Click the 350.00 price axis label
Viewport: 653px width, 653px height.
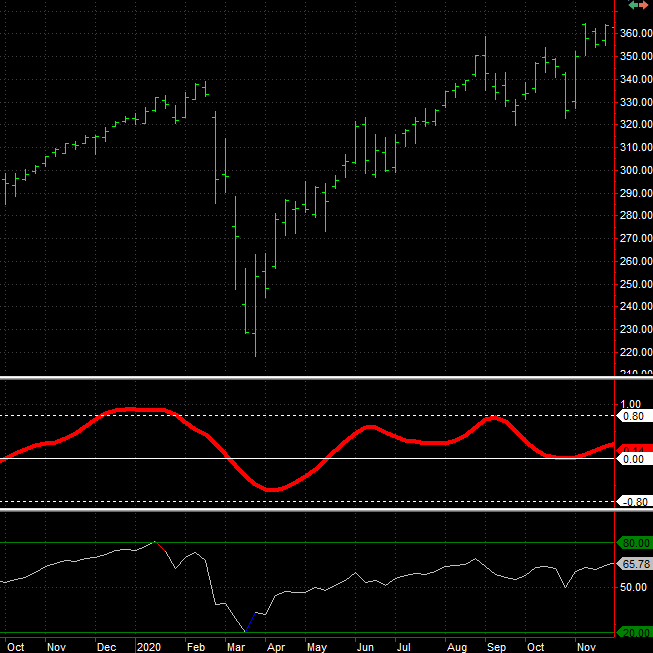(636, 56)
